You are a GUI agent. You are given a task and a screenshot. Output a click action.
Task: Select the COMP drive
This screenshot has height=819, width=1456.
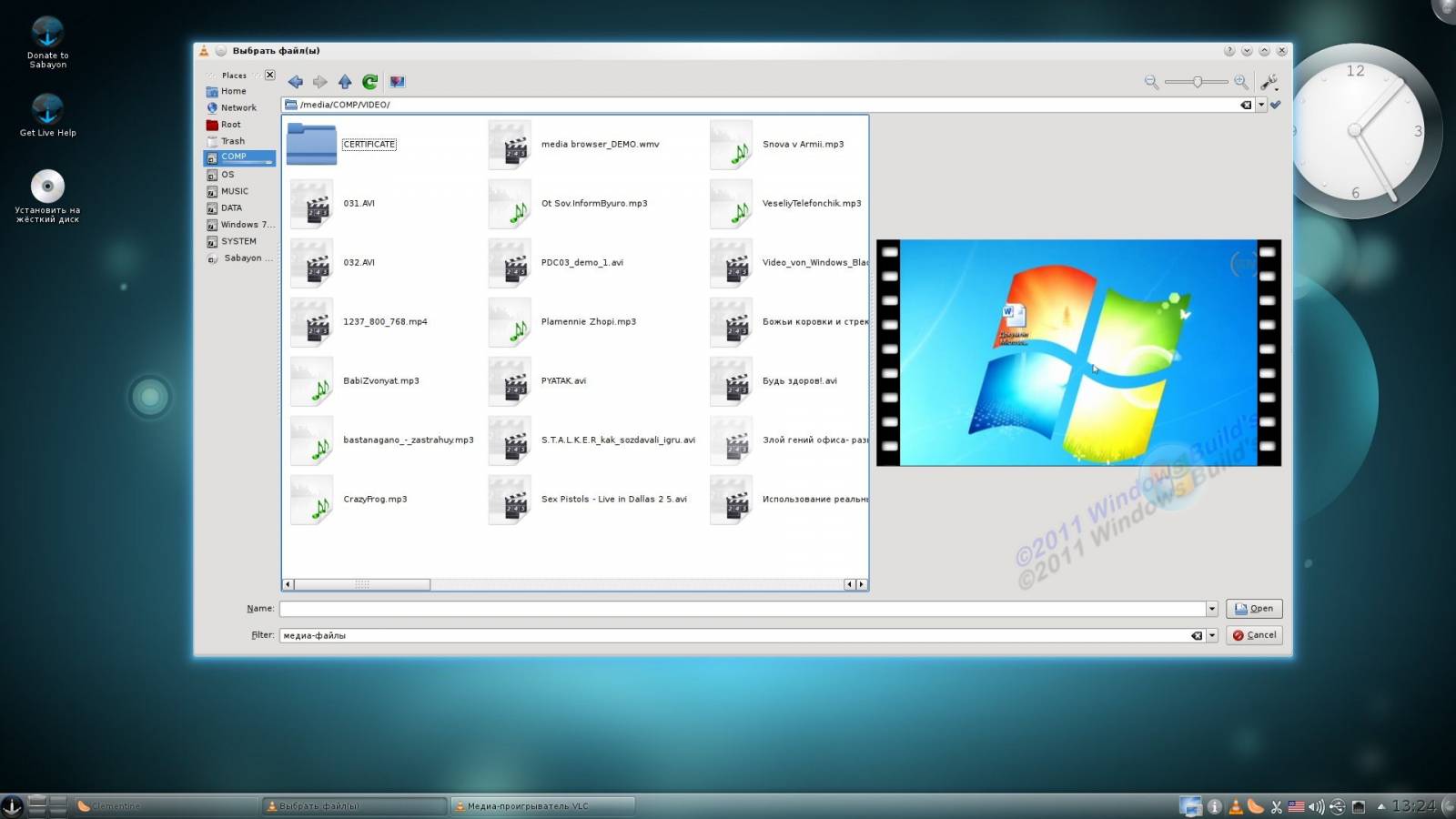click(239, 157)
